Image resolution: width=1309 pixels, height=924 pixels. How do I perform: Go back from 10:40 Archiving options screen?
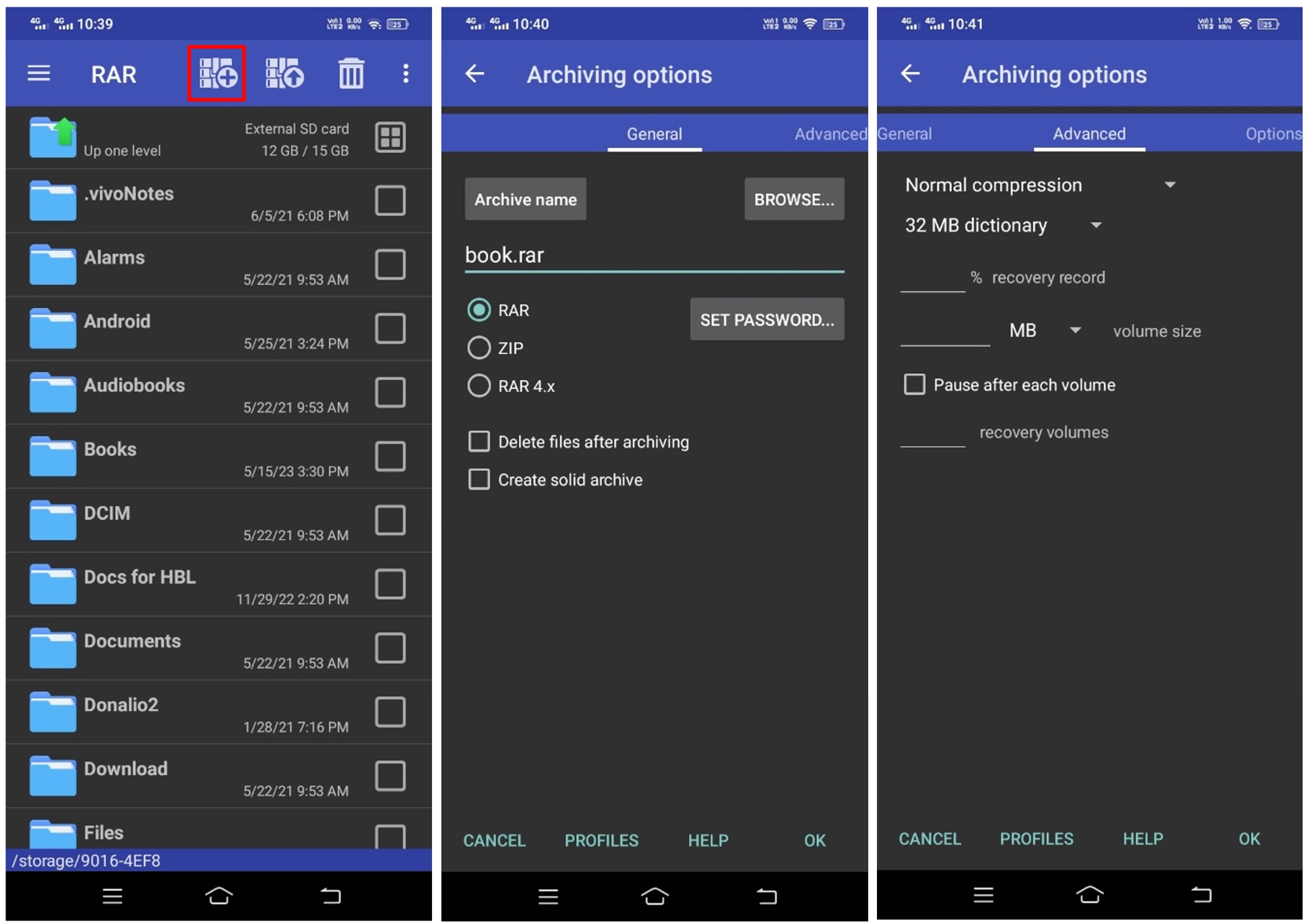(475, 73)
